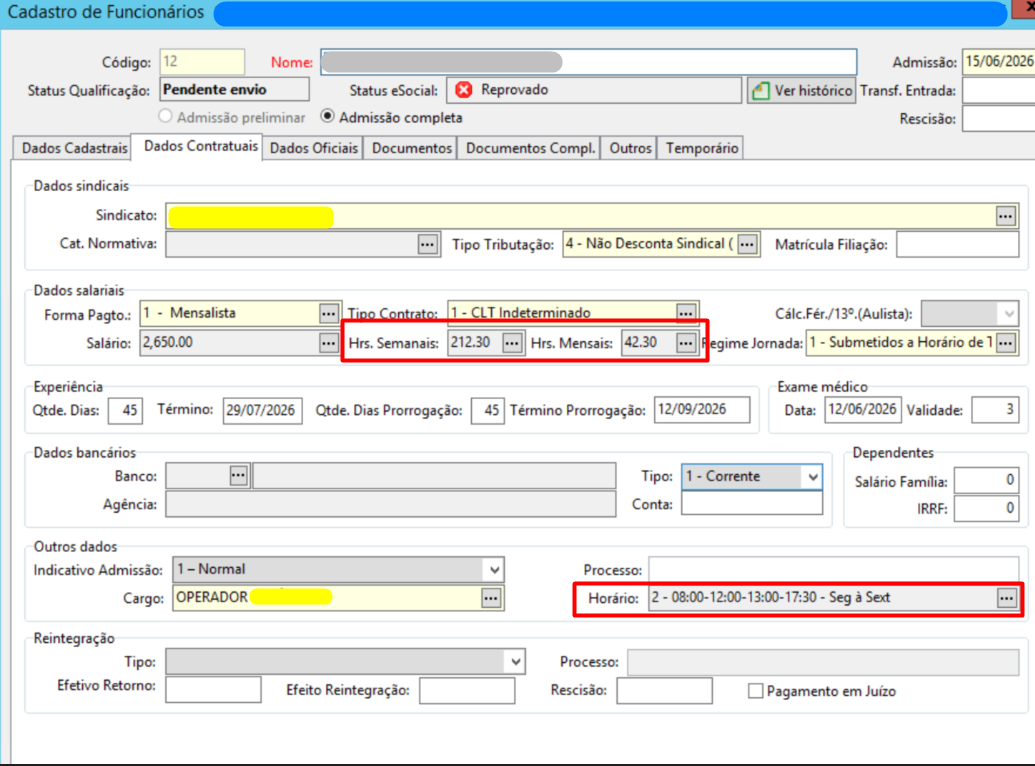This screenshot has width=1035, height=766.
Task: Click Efetivo Retorno field
Action: pos(213,689)
